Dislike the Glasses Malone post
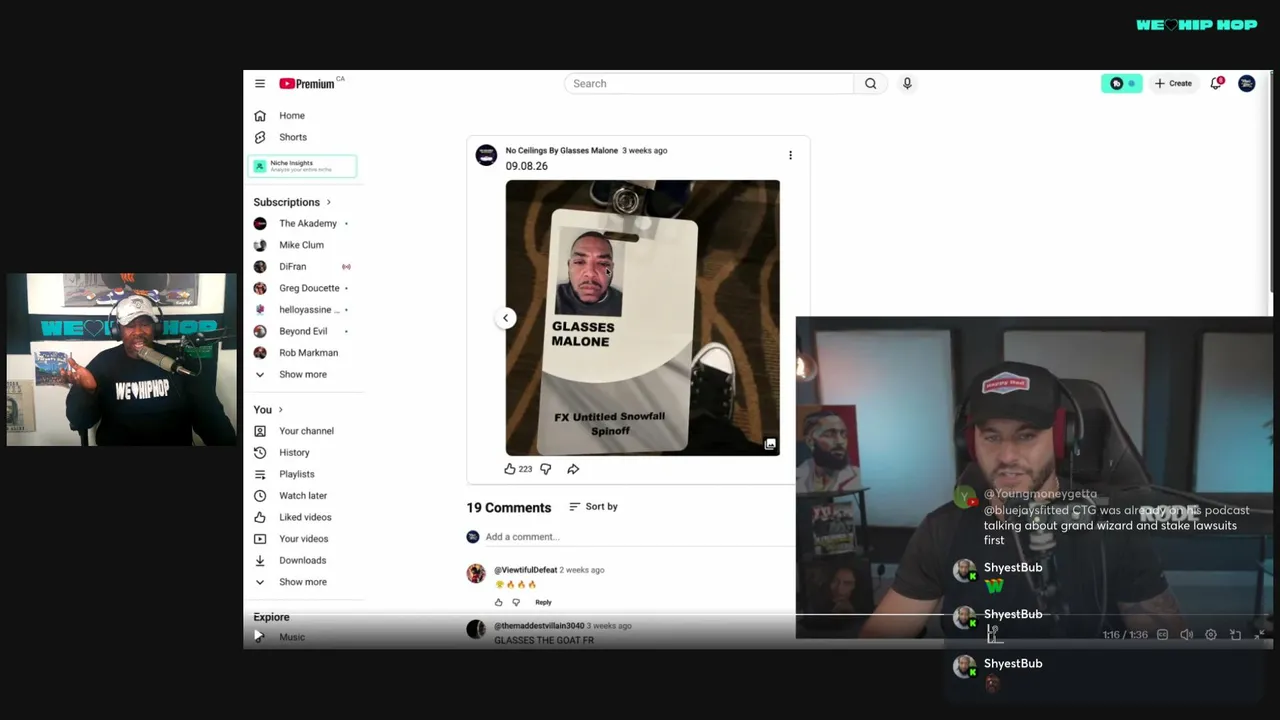Image resolution: width=1280 pixels, height=720 pixels. (545, 469)
